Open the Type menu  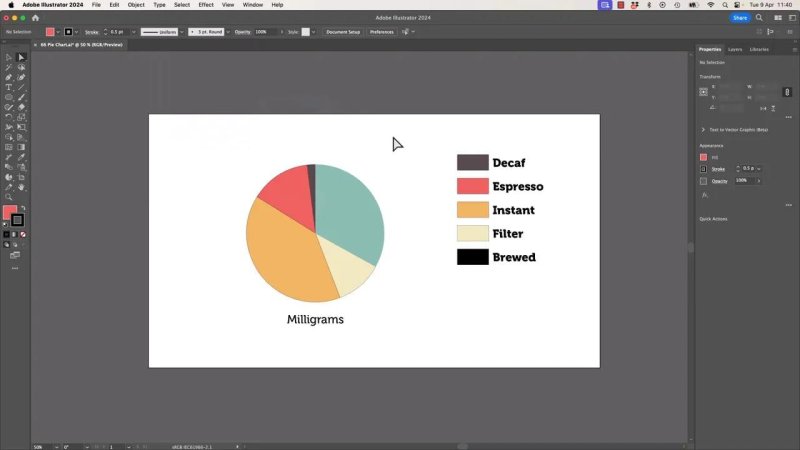coord(159,5)
